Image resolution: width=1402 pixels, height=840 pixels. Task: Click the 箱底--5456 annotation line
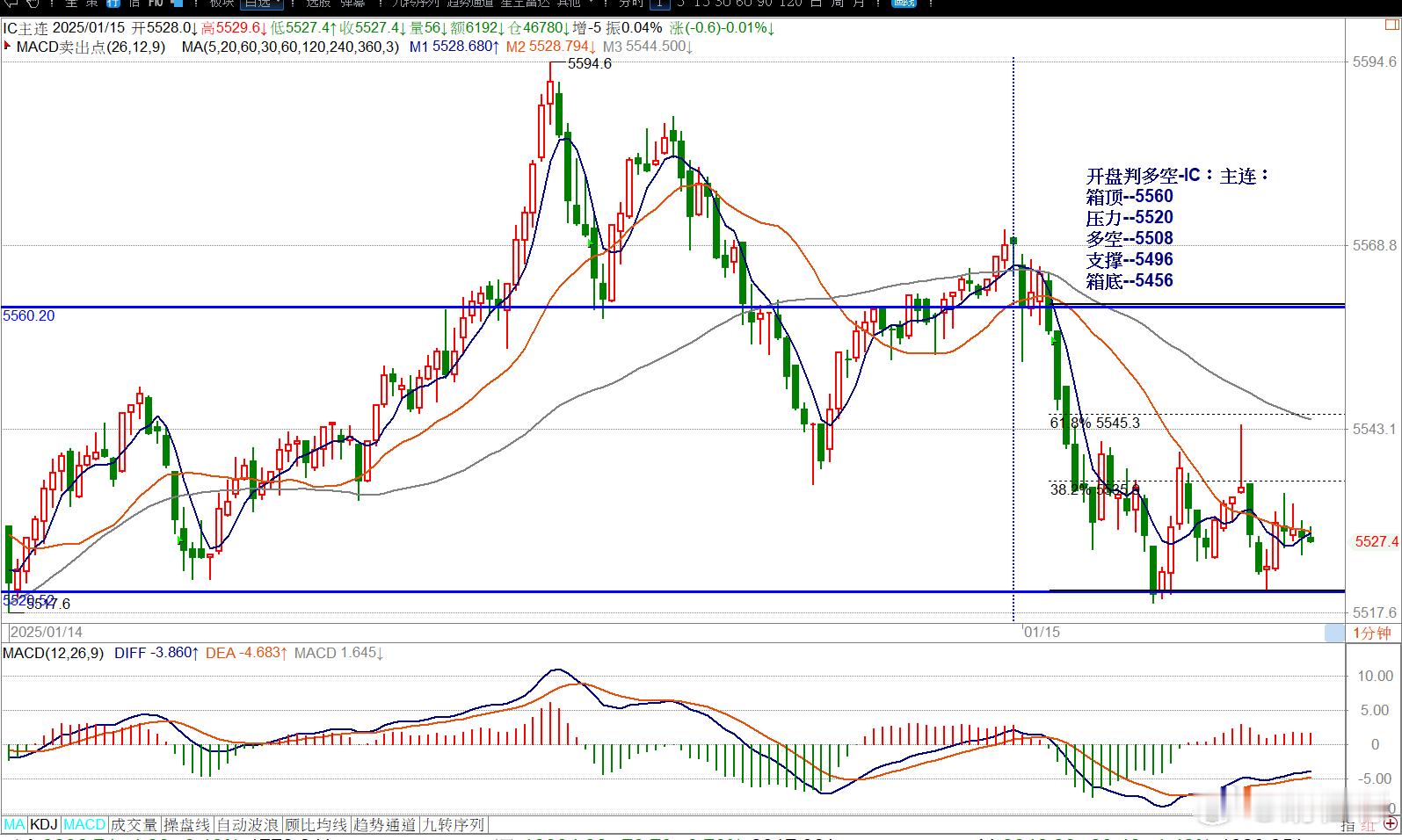coord(1130,281)
